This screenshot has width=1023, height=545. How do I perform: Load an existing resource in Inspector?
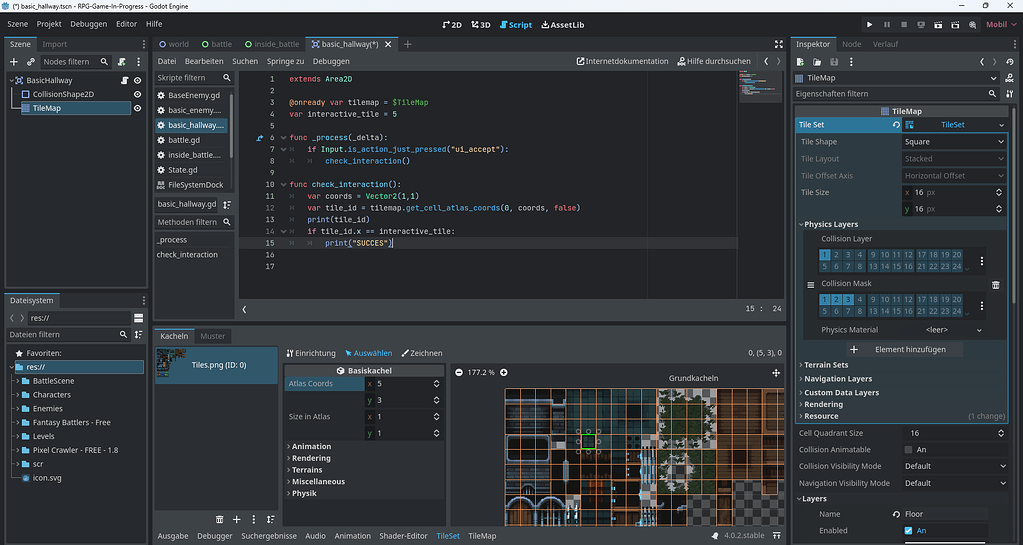coord(817,62)
